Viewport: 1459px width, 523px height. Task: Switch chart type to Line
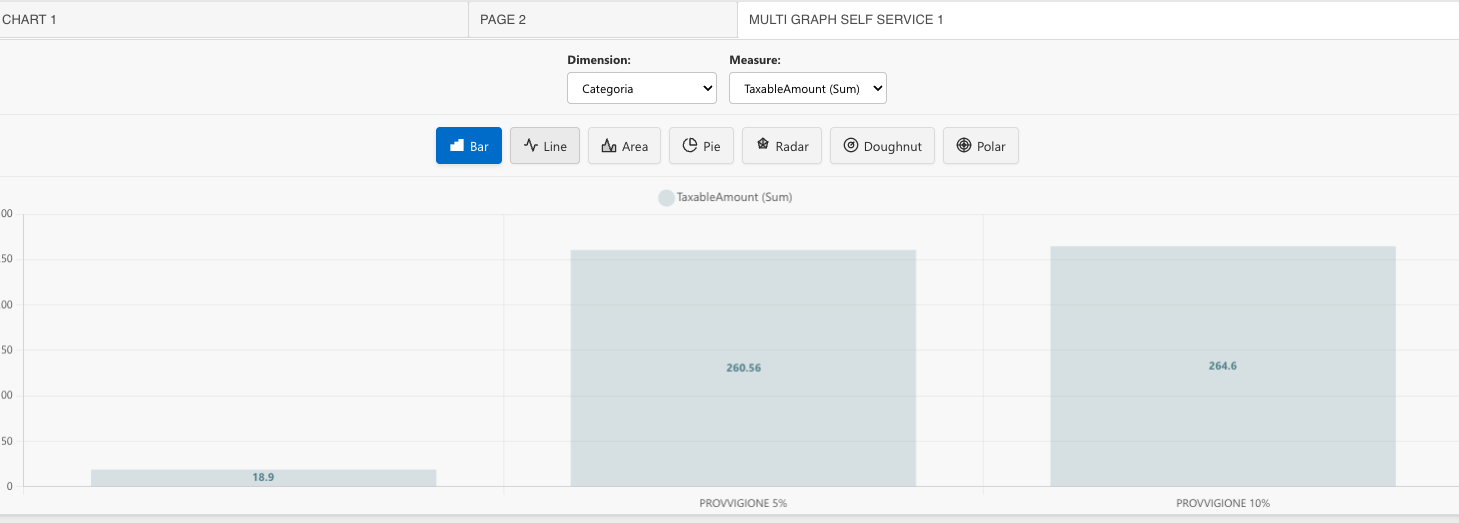[545, 146]
